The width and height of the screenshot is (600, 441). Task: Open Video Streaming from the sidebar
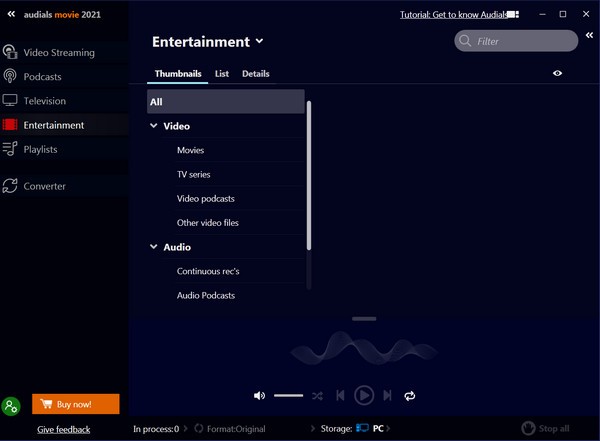tap(58, 52)
